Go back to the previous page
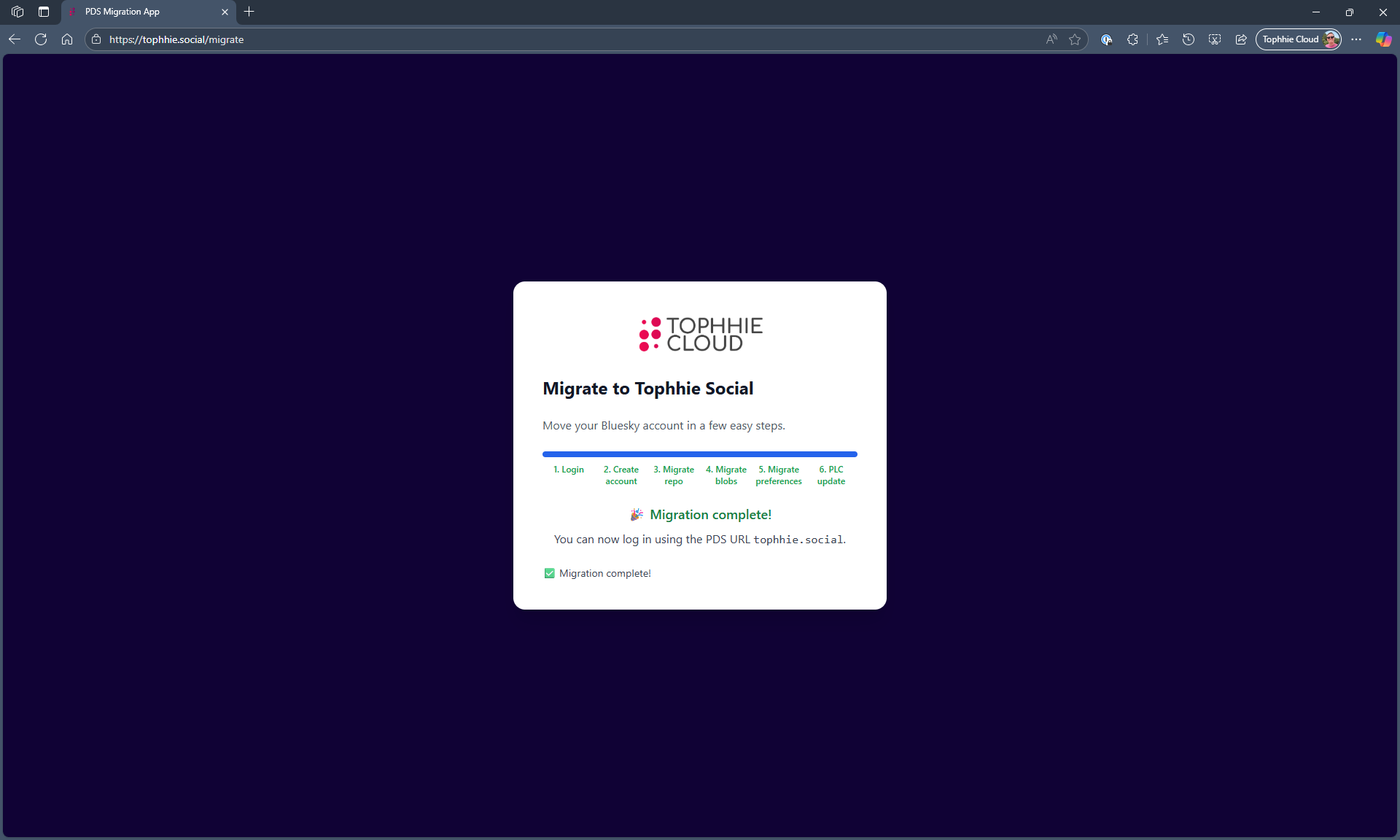The image size is (1400, 840). (x=15, y=39)
